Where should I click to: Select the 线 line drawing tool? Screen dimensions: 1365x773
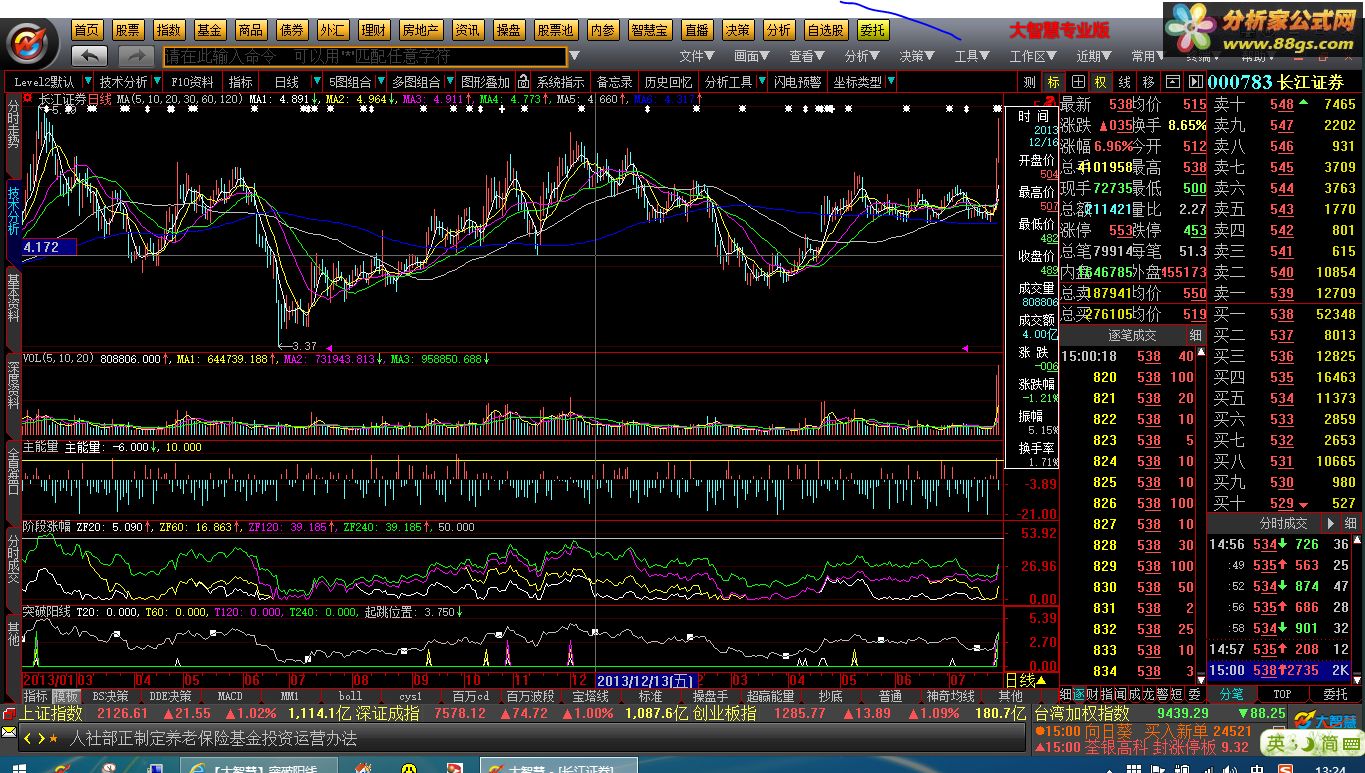coord(1124,82)
